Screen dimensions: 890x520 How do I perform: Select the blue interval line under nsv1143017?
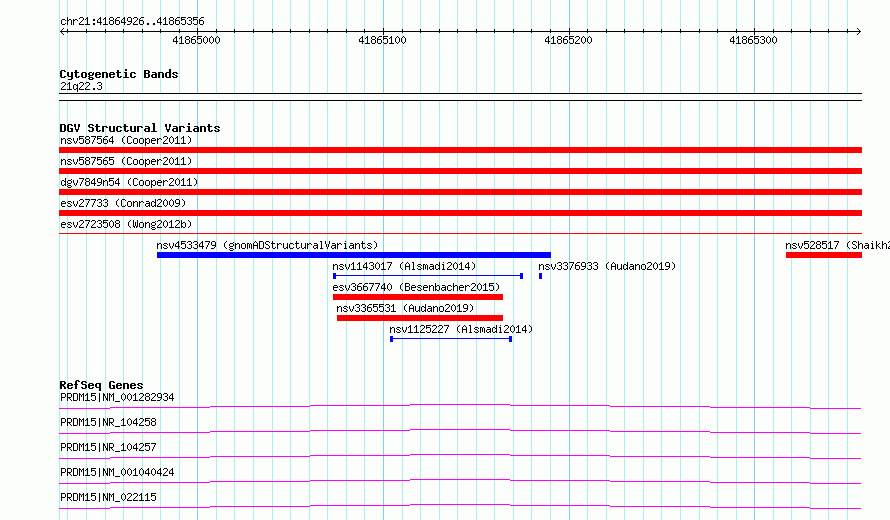(428, 276)
